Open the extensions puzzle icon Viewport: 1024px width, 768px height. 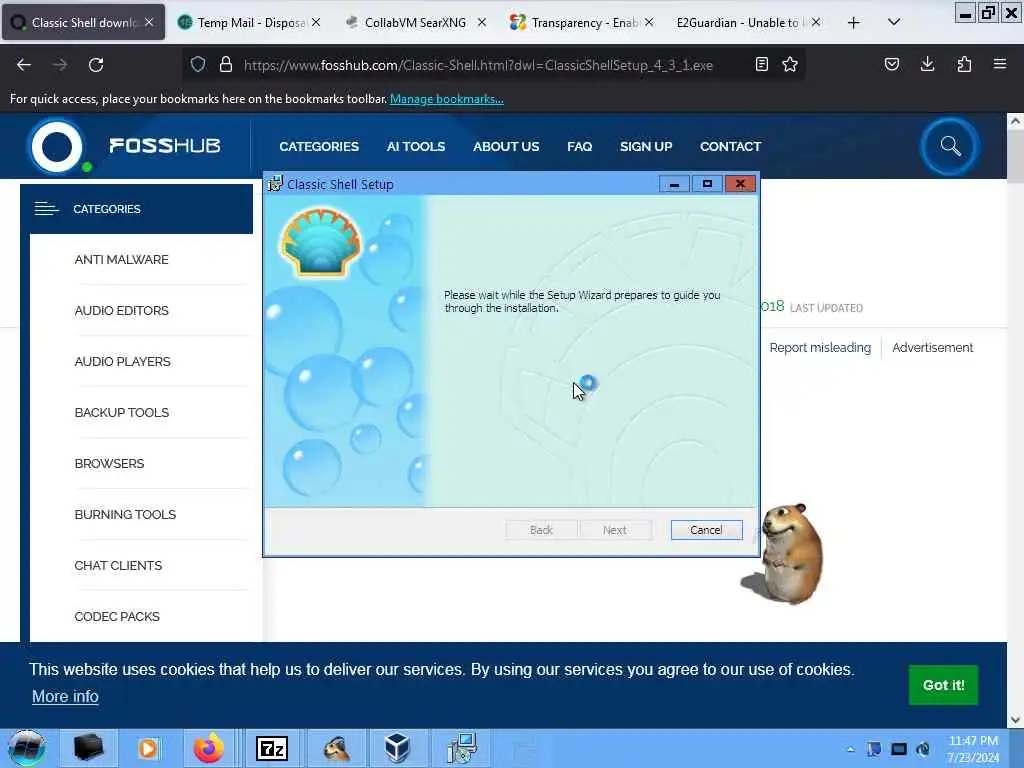(x=964, y=64)
